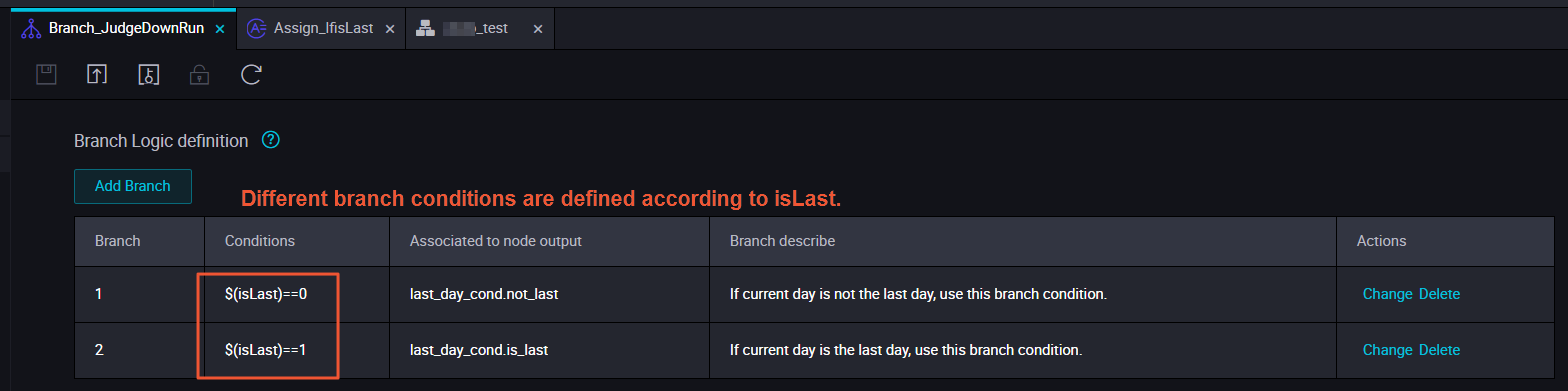The image size is (1568, 391).
Task: Click the lock icon in toolbar
Action: [200, 74]
